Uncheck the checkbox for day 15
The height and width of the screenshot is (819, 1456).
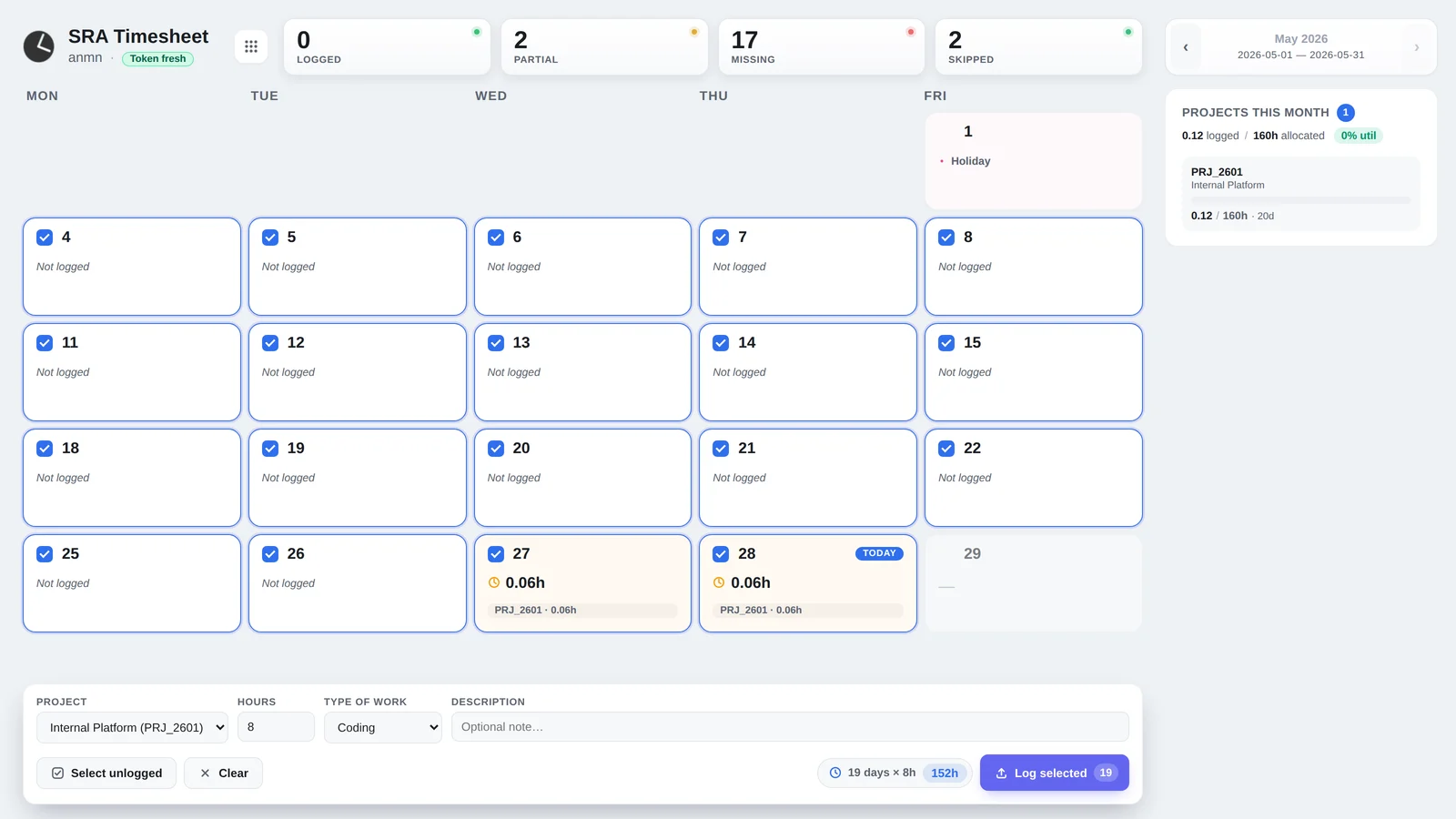(946, 343)
